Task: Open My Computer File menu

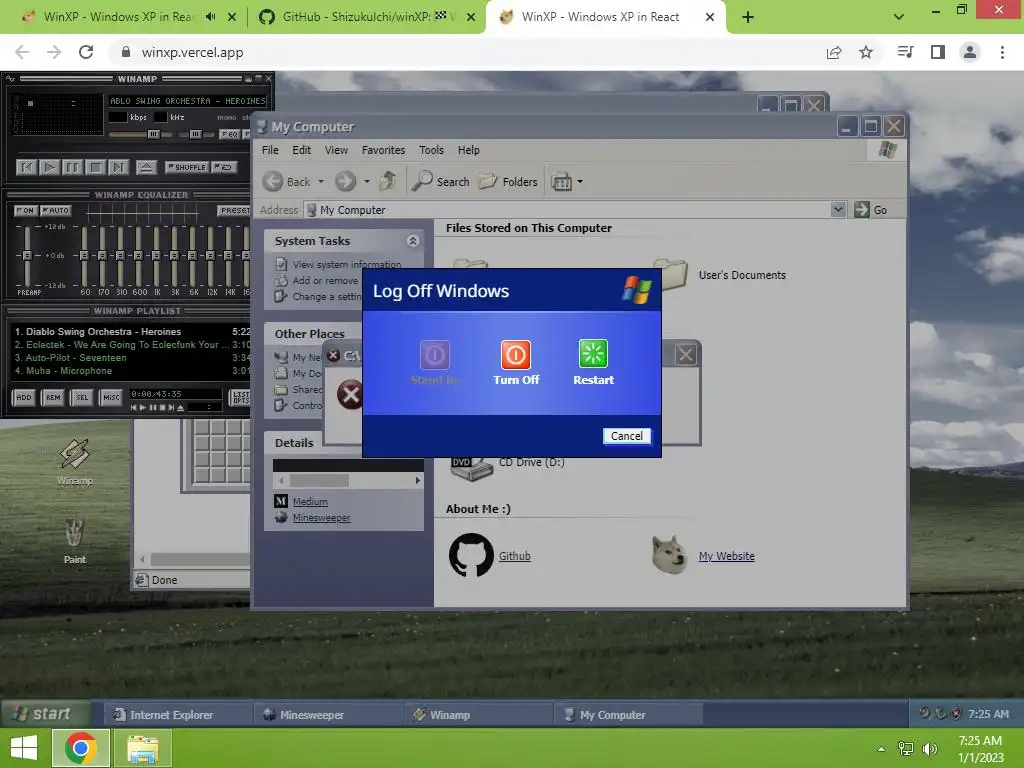Action: 270,150
